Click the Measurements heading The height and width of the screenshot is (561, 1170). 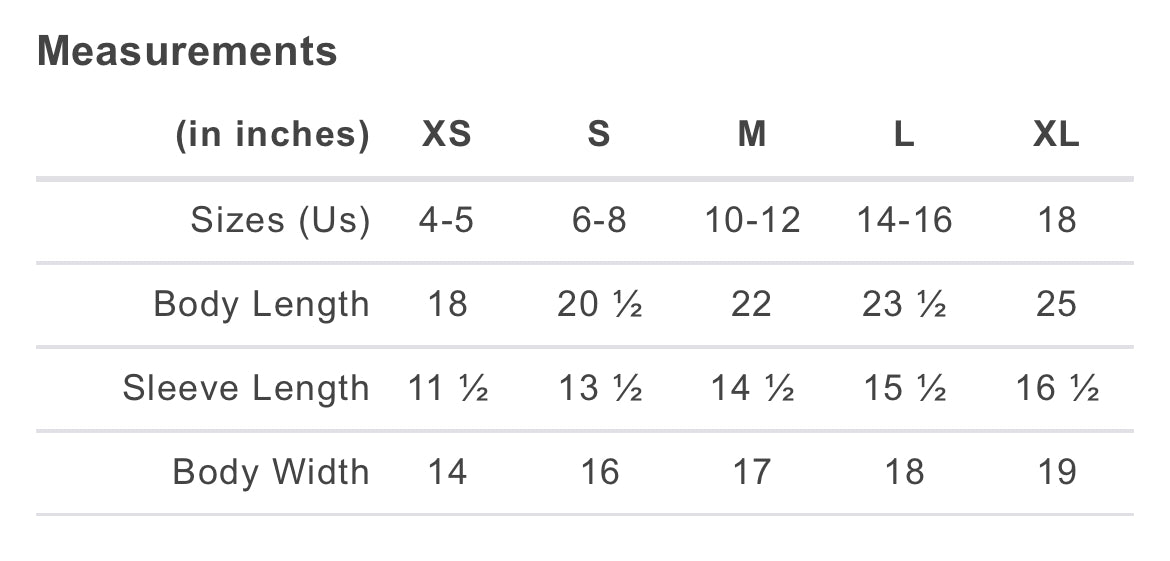click(x=187, y=51)
